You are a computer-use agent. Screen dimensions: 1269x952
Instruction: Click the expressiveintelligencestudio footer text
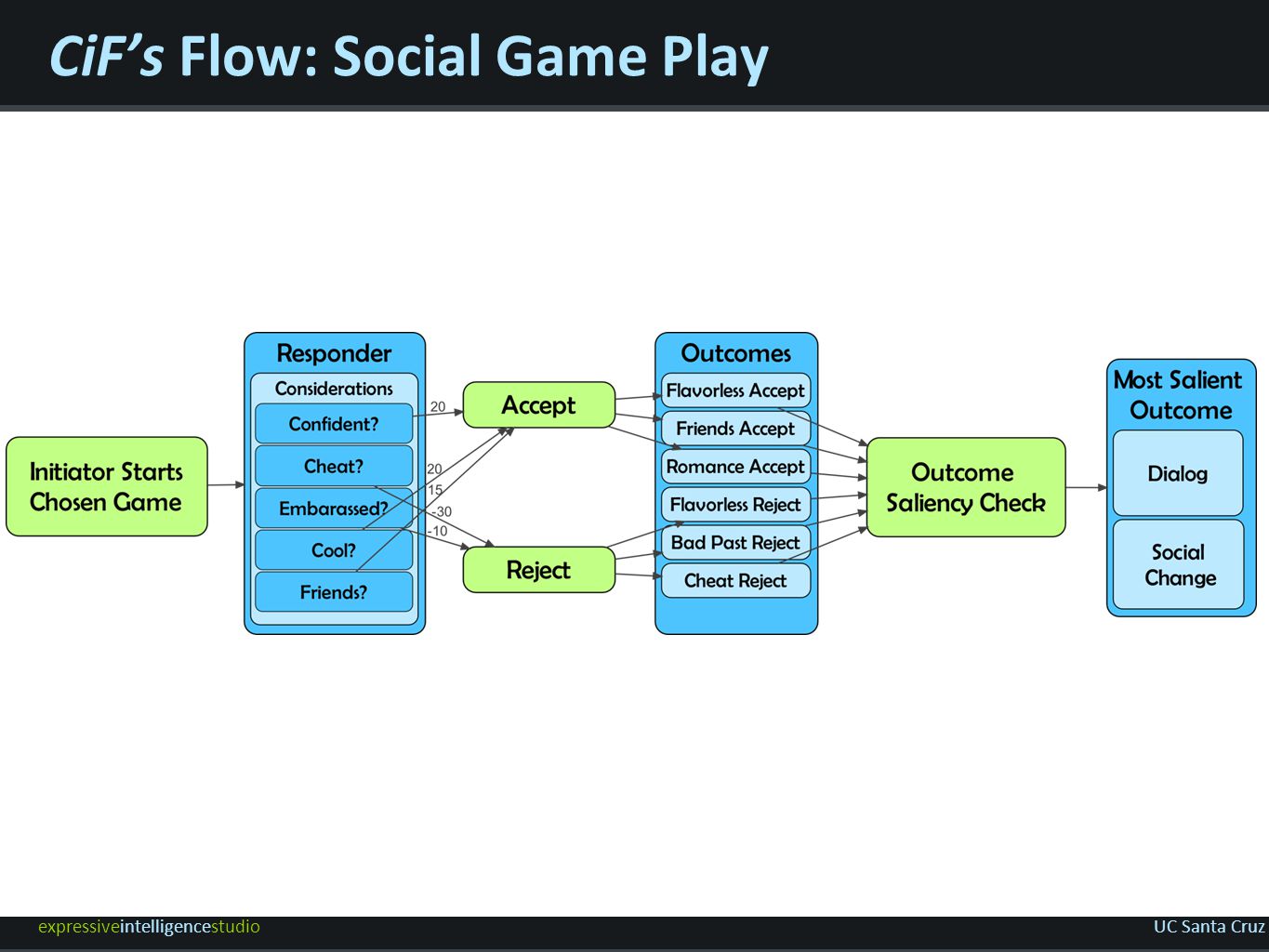coord(149,927)
